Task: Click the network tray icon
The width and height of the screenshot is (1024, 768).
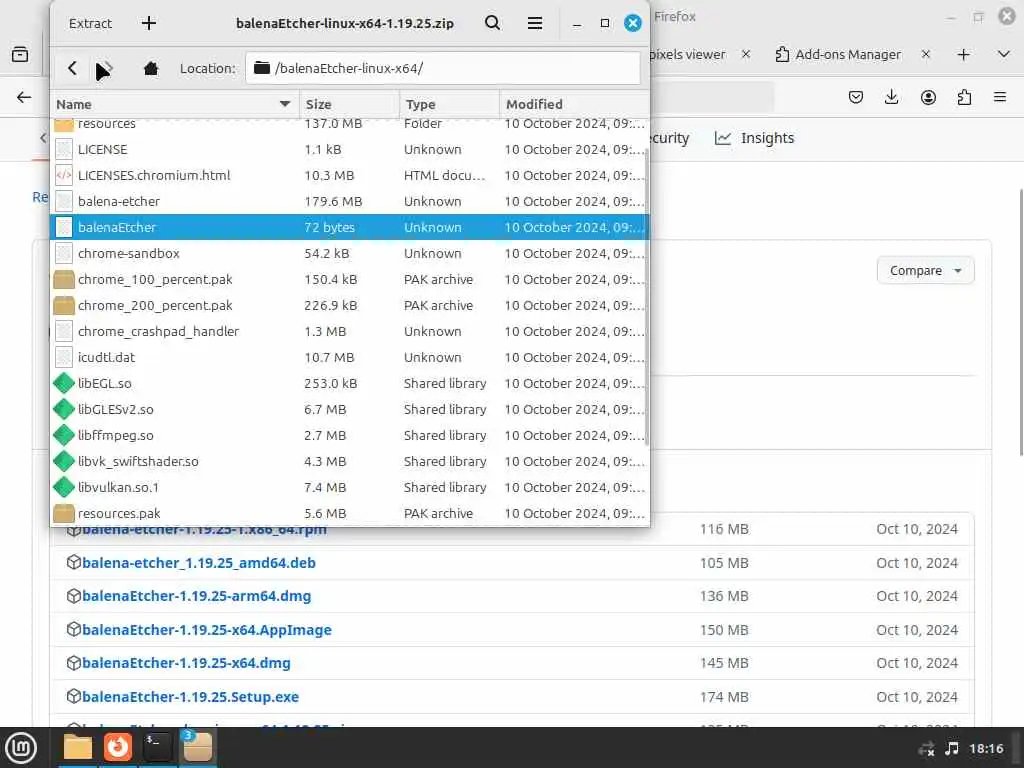Action: tap(927, 748)
